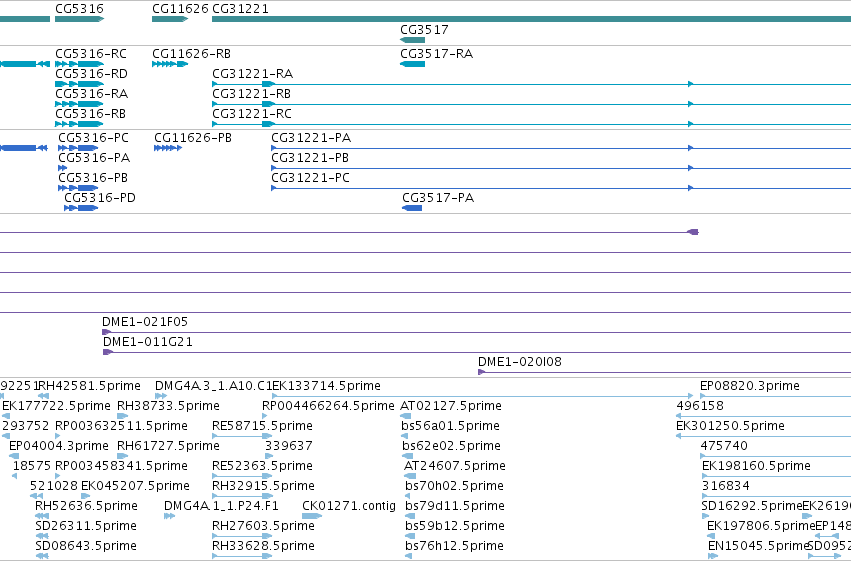
Task: Select EST label bs79d11.5prime
Action: point(455,506)
